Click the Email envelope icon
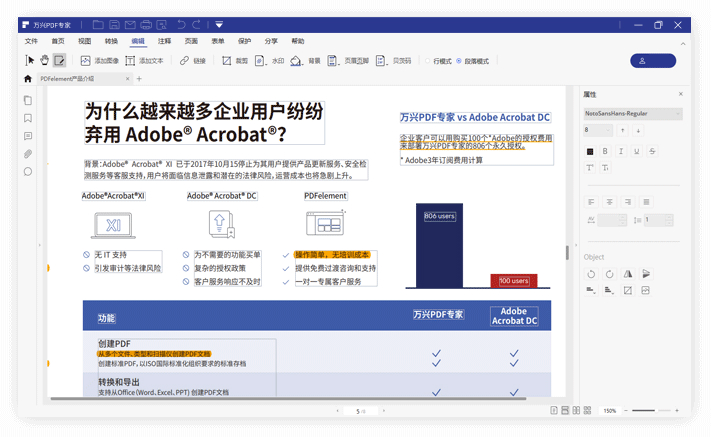The height and width of the screenshot is (437, 711). [130, 25]
